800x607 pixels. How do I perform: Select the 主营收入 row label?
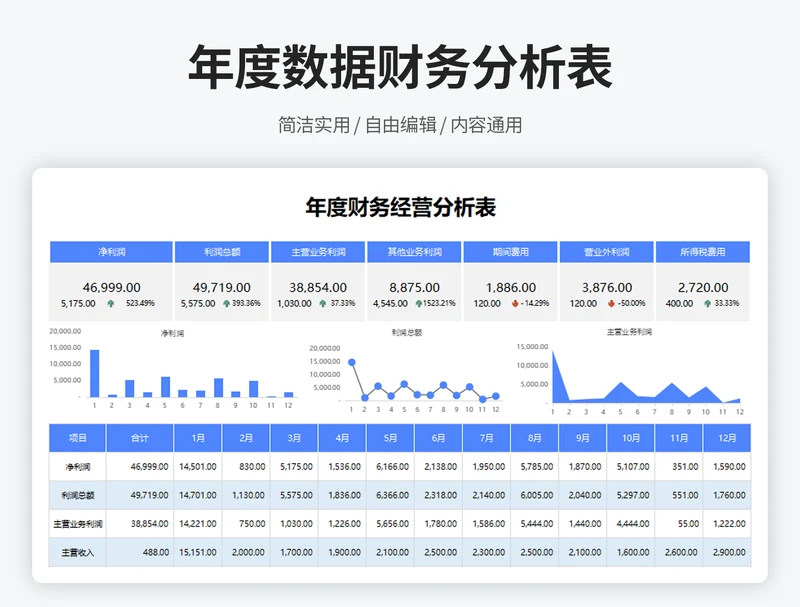coord(78,552)
